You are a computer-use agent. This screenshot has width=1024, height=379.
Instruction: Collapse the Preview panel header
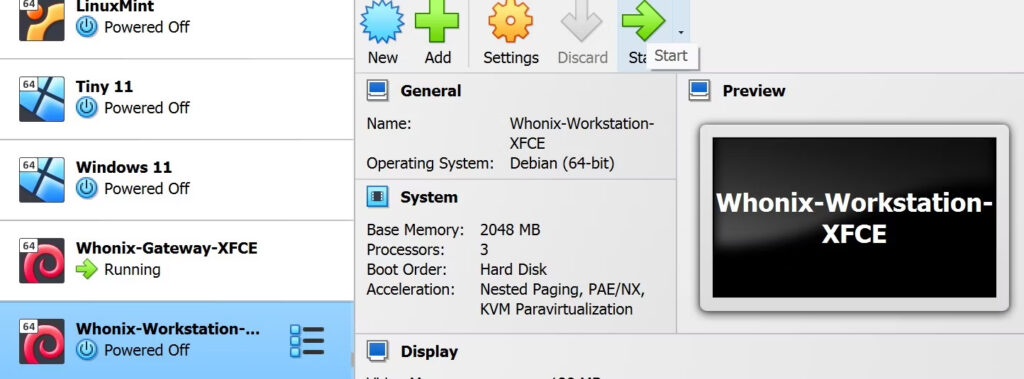pos(754,91)
